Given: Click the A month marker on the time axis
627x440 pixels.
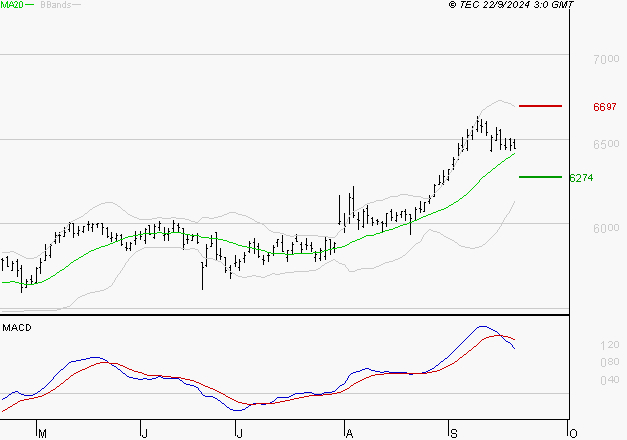Looking at the screenshot, I should tap(349, 434).
